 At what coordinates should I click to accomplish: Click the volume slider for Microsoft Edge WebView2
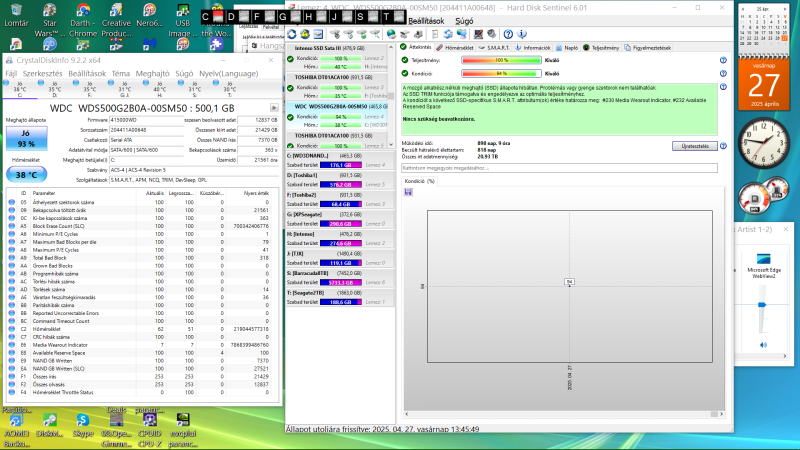click(762, 305)
